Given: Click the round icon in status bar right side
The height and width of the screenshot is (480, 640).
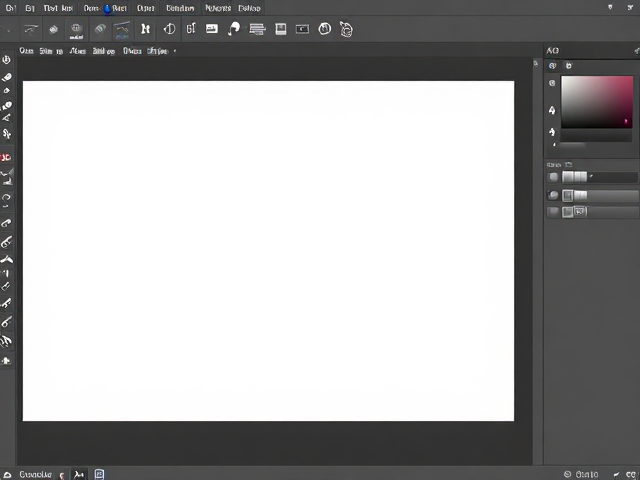Looking at the screenshot, I should tap(567, 474).
